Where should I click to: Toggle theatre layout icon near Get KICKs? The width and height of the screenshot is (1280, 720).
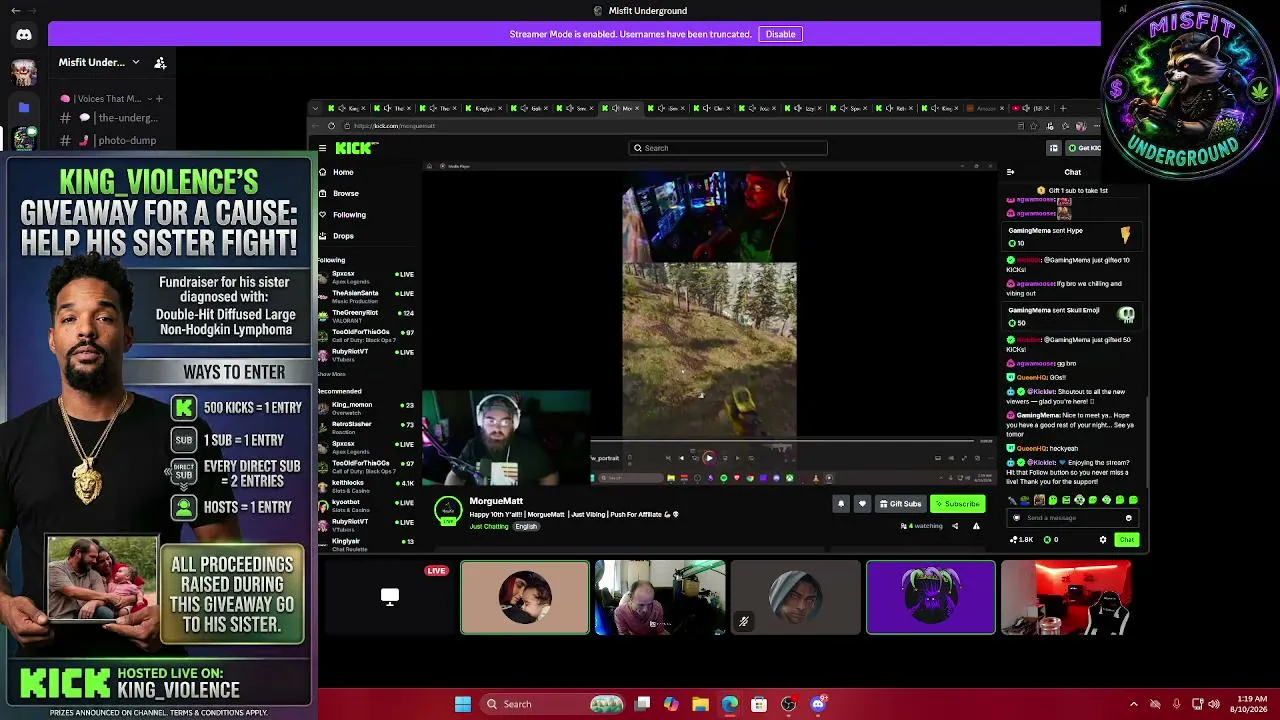1053,148
